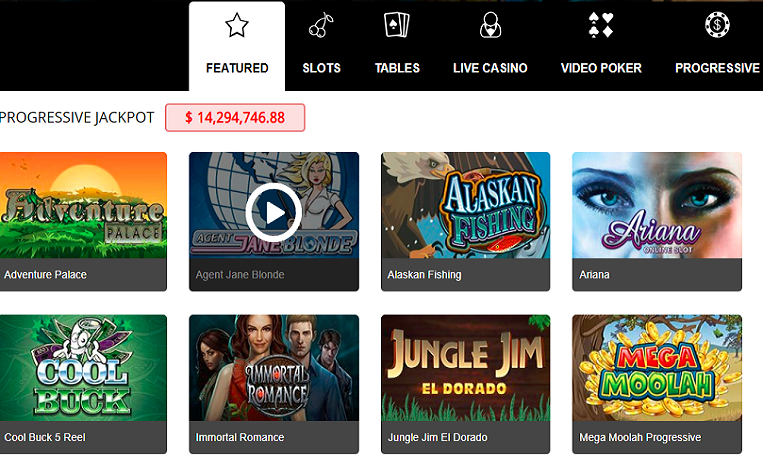Click the dealer icon above Live Casino

[490, 25]
